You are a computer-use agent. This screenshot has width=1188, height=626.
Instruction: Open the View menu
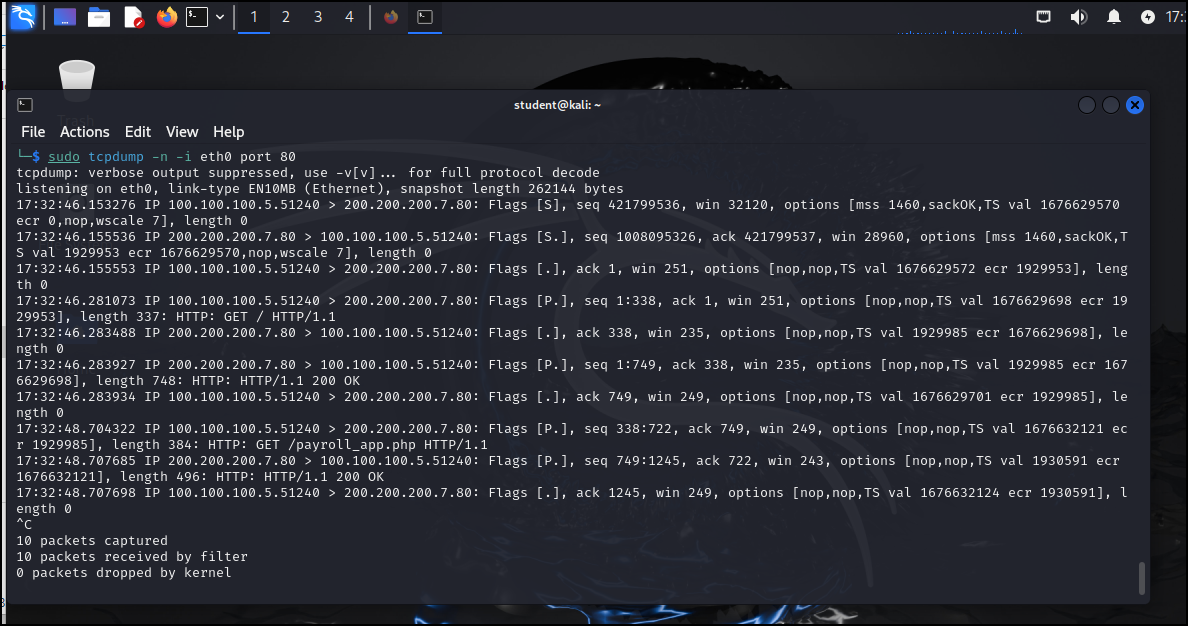tap(182, 132)
